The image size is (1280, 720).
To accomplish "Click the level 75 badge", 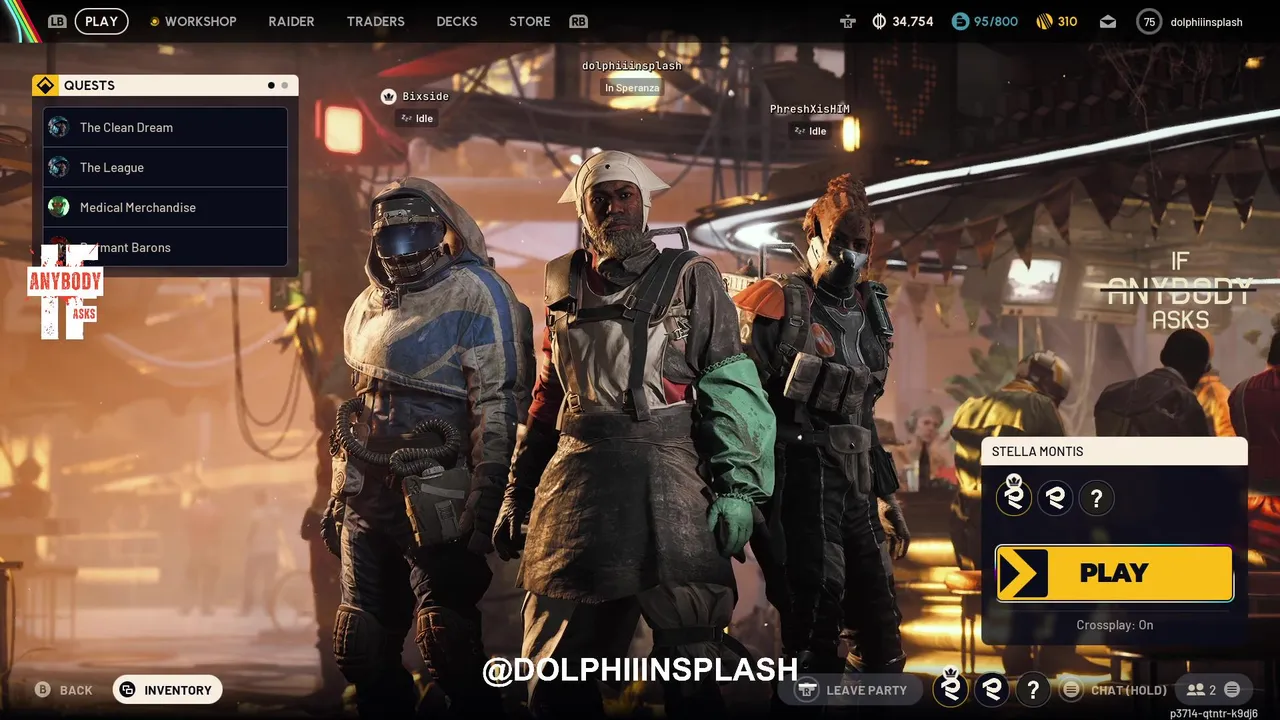I will coord(1149,21).
